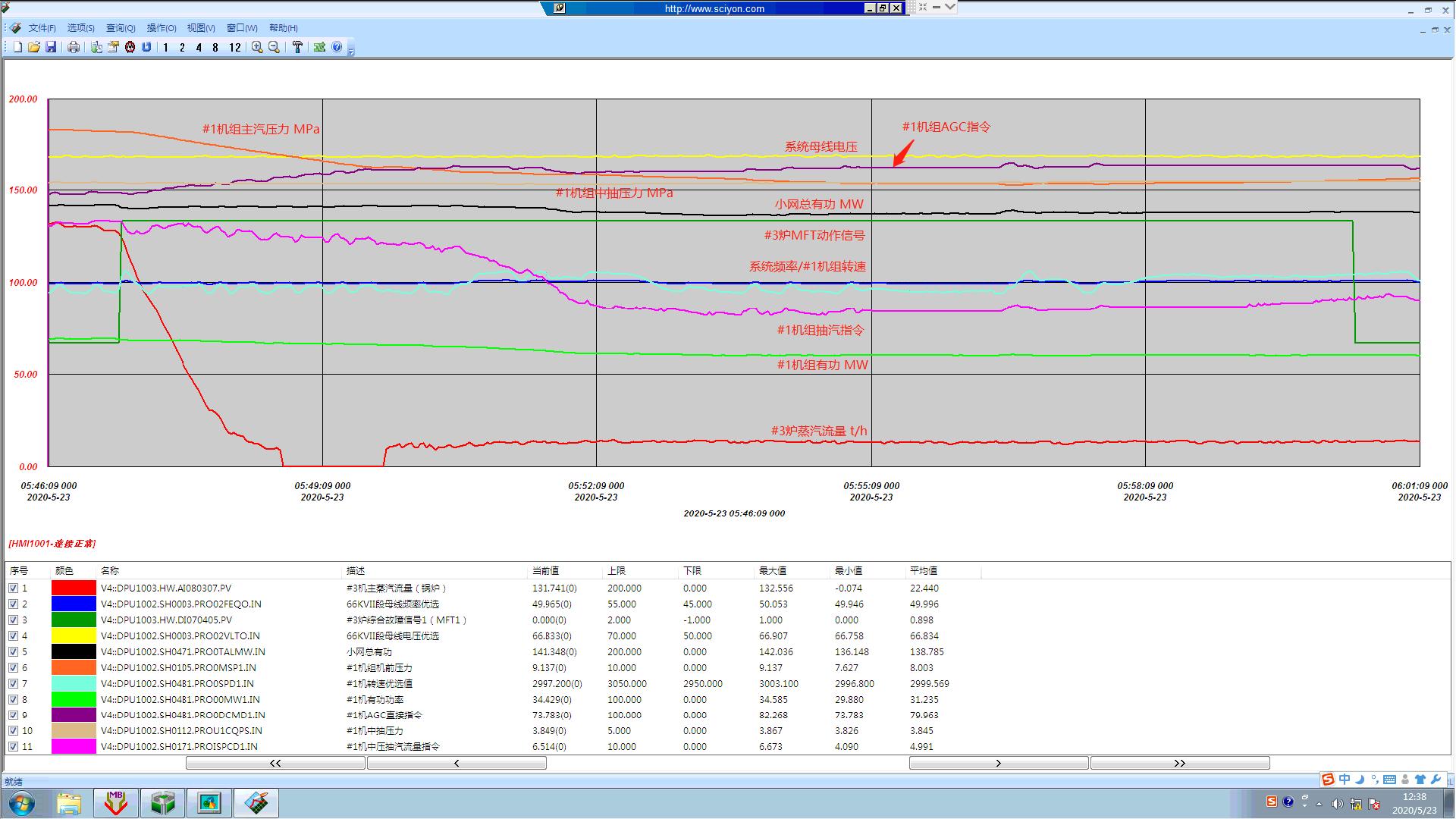Switch Sogou input to Chinese mode 中
The image size is (1456, 819).
click(1345, 780)
